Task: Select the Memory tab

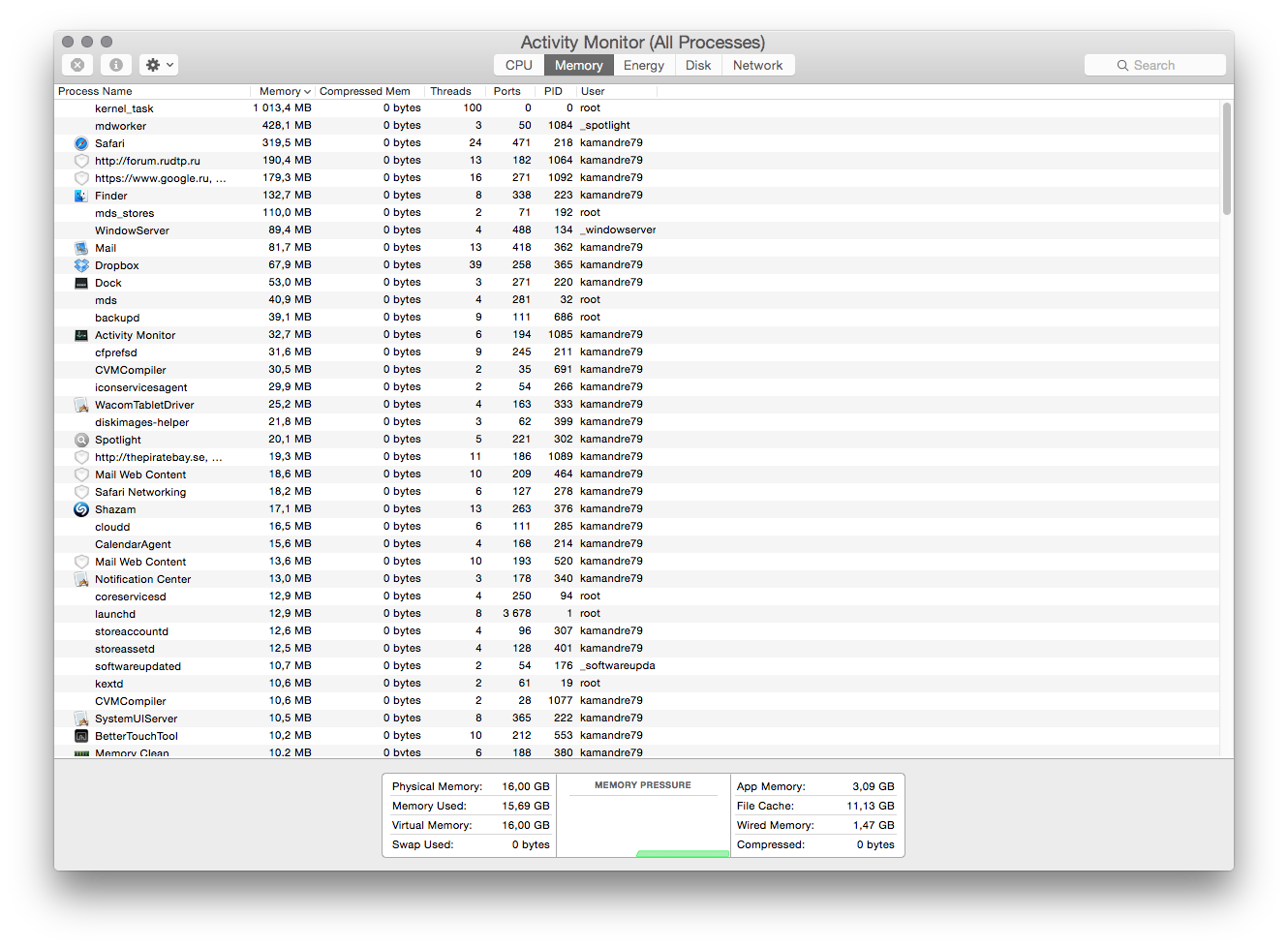Action: tap(578, 65)
